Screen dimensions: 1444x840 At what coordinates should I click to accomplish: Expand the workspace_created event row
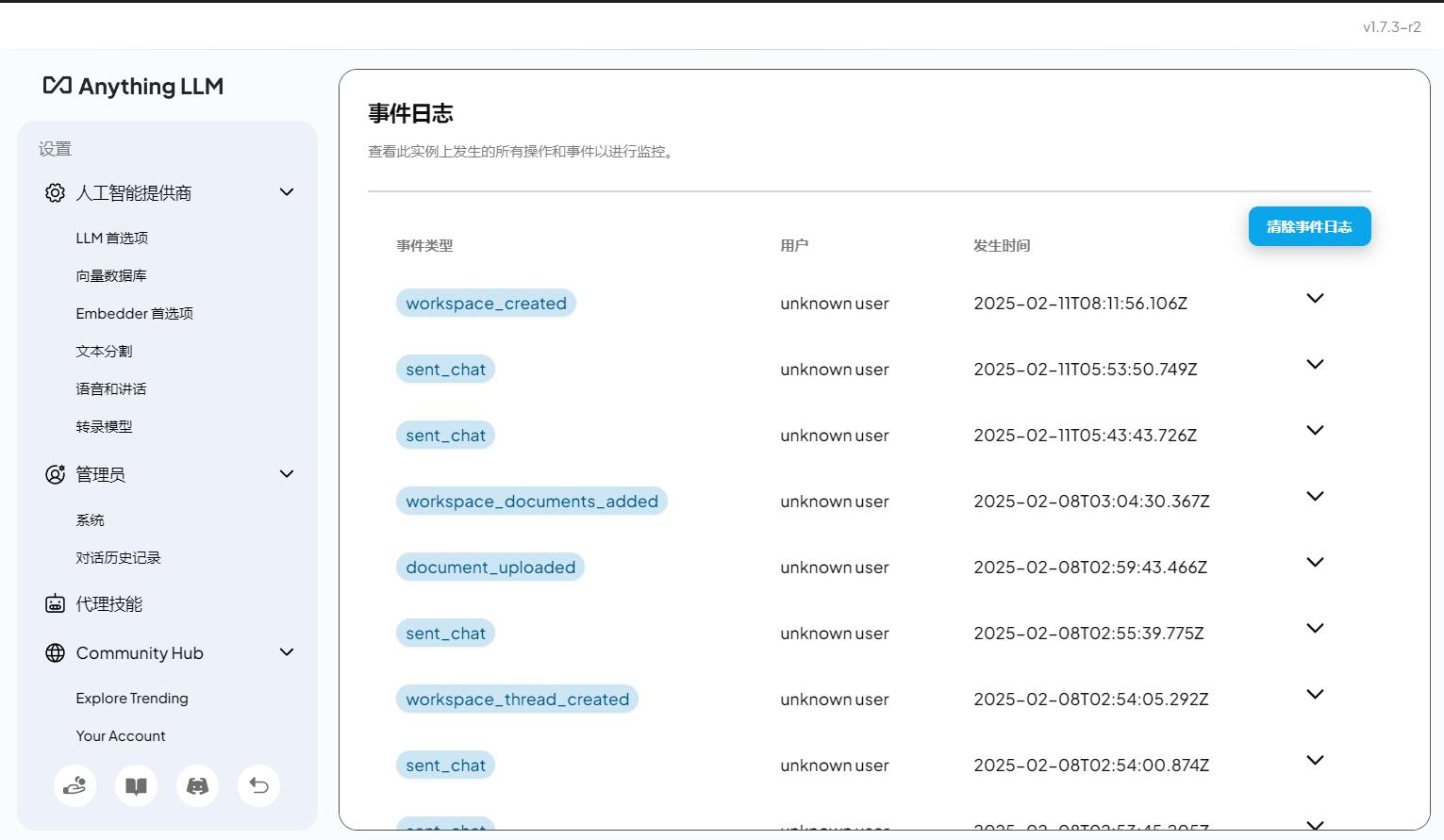point(1315,299)
